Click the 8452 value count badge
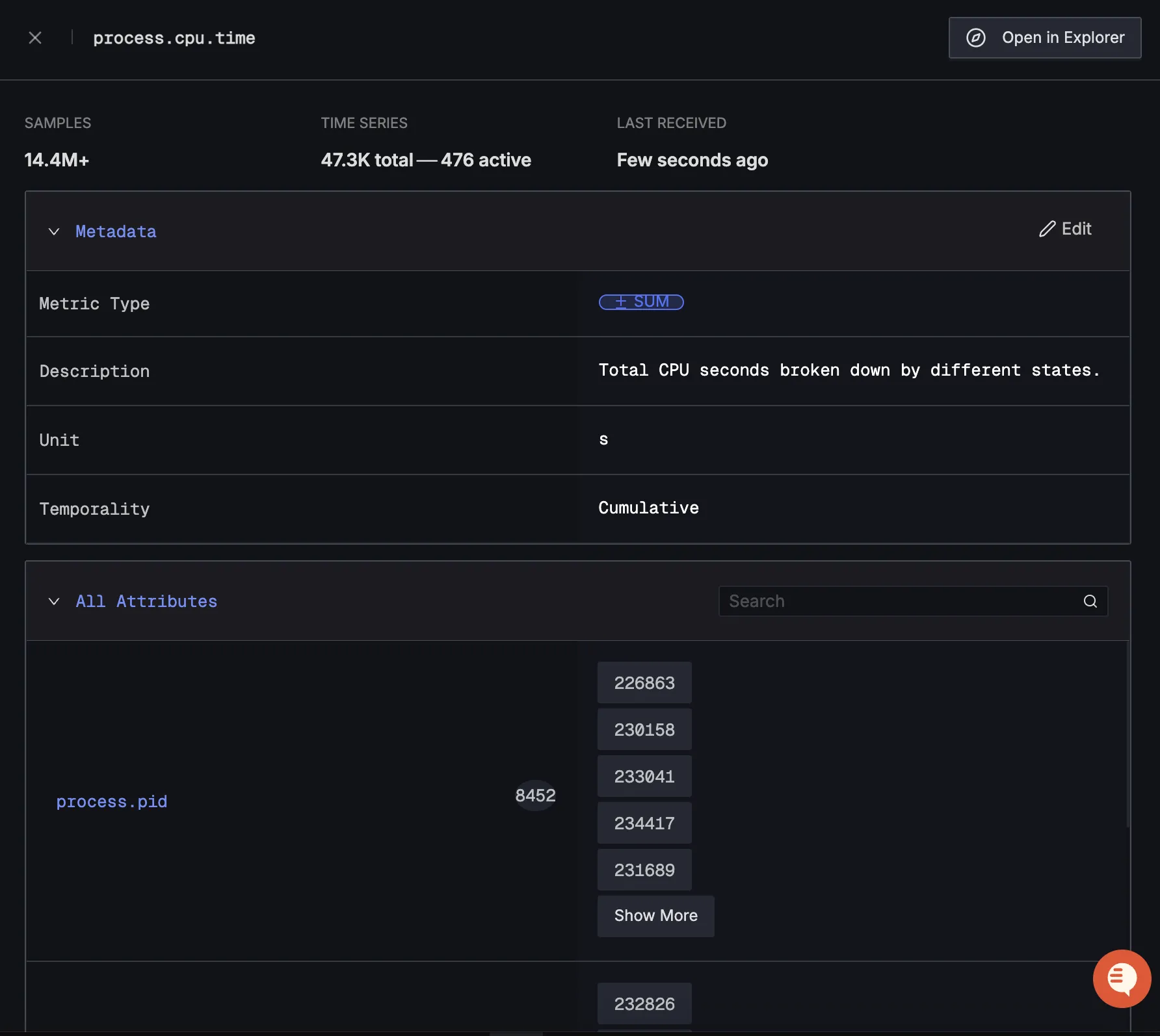 [x=534, y=796]
